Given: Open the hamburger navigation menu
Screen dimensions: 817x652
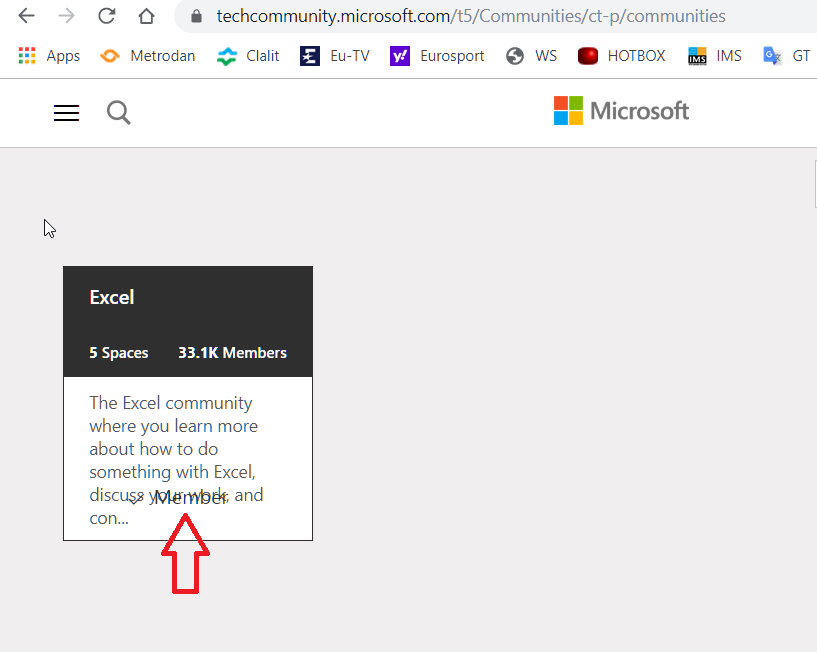Looking at the screenshot, I should pyautogui.click(x=66, y=113).
